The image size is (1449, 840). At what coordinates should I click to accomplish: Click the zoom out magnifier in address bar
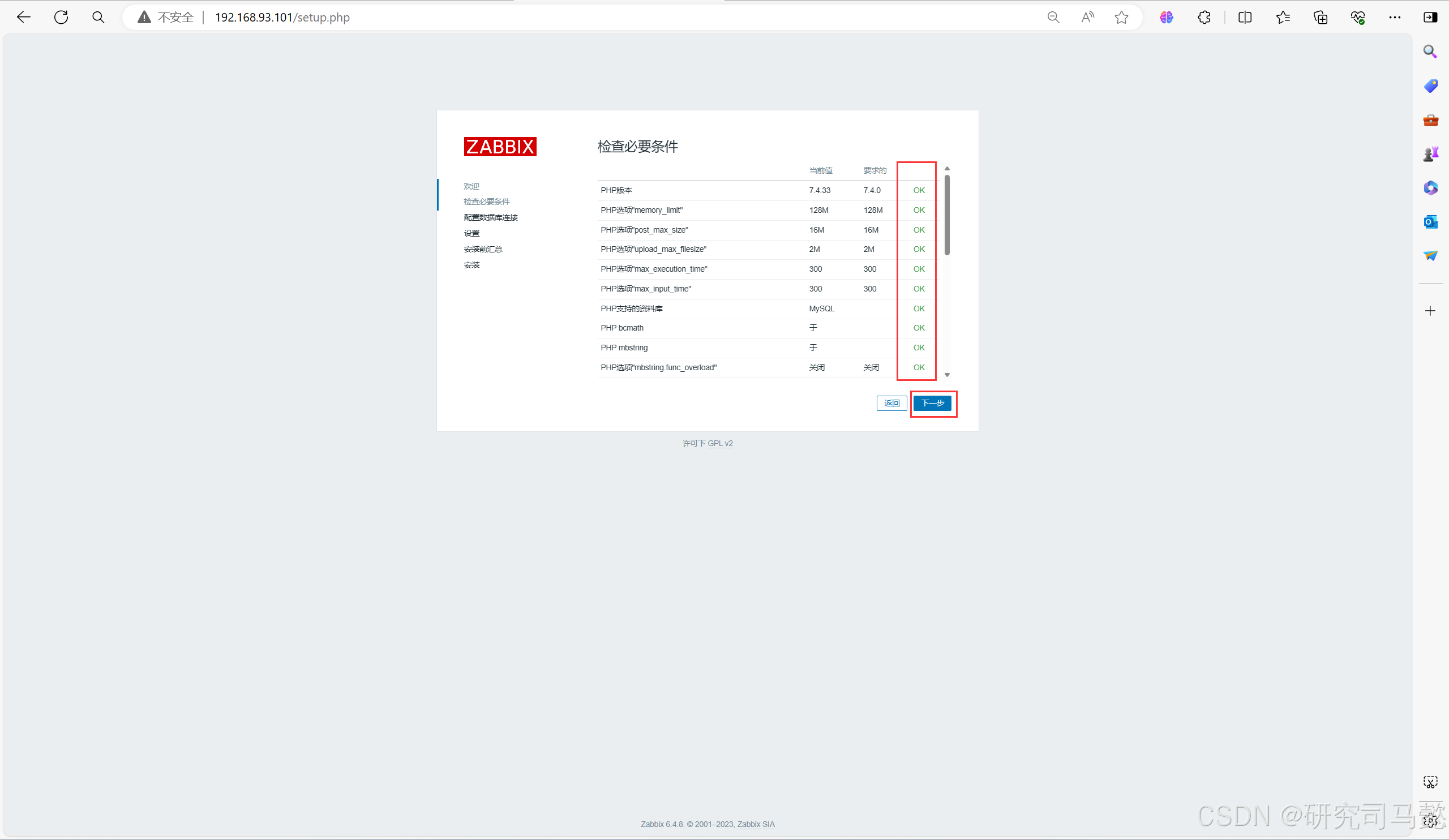1053,17
